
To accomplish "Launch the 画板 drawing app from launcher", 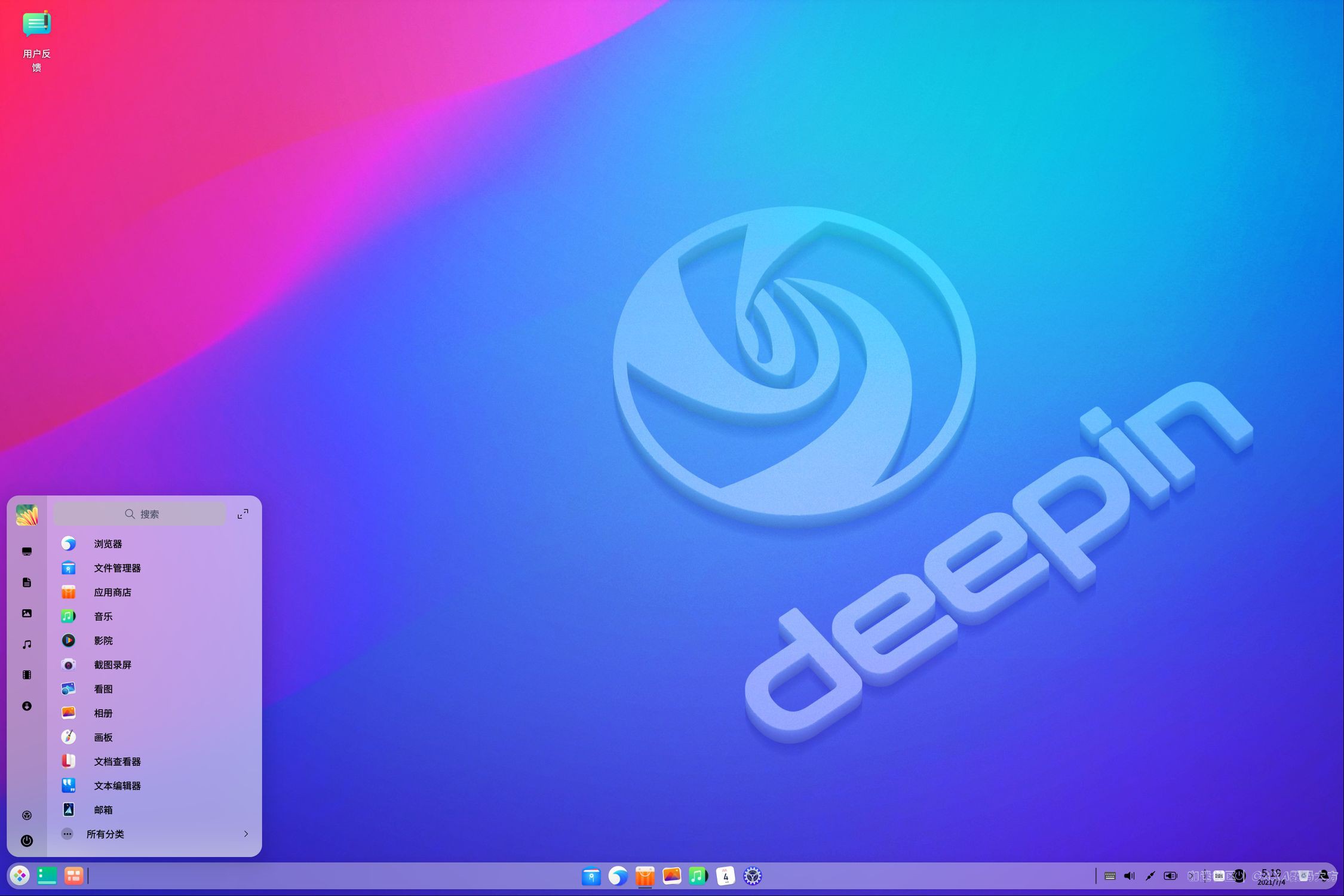I will 102,737.
